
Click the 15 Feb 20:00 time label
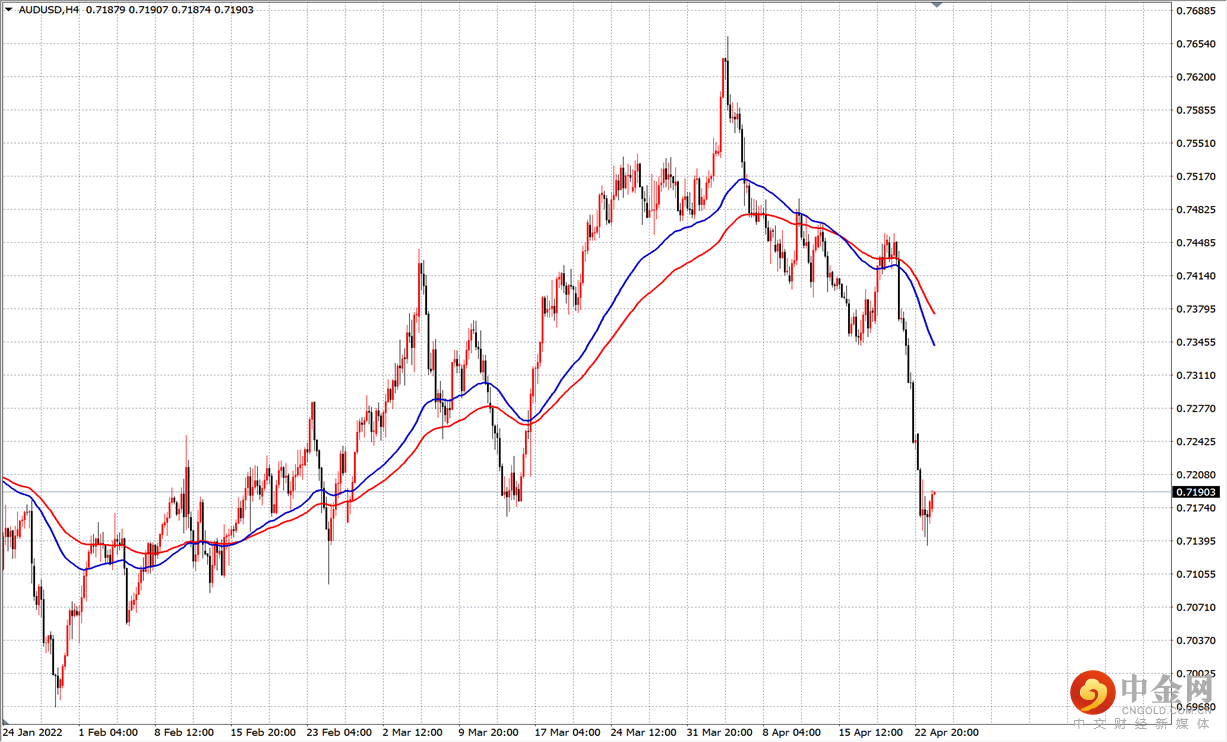coord(263,732)
